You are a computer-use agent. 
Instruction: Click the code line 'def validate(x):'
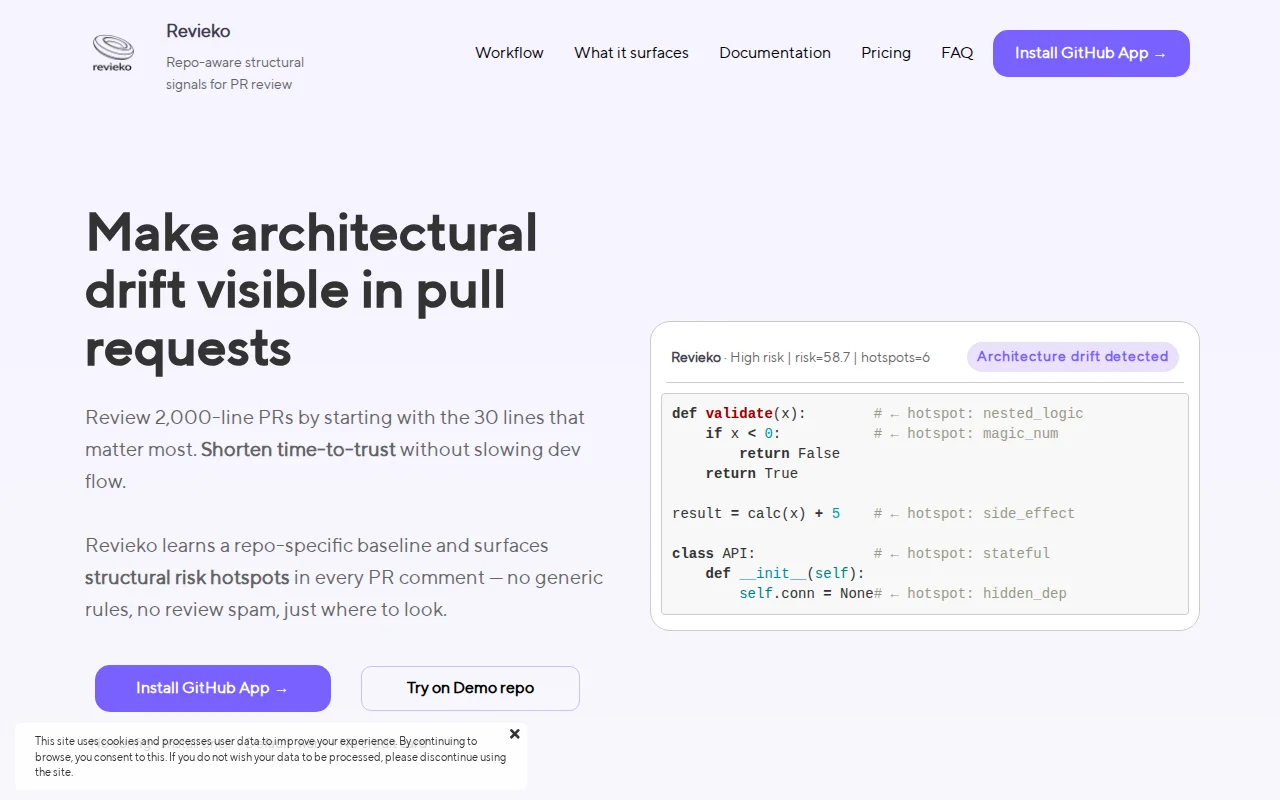point(738,413)
